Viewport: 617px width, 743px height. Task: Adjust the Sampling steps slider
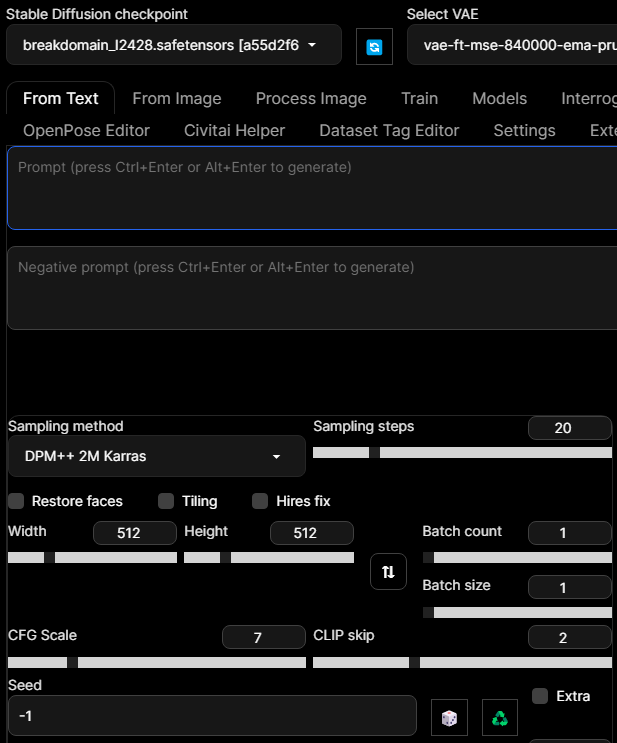[463, 453]
